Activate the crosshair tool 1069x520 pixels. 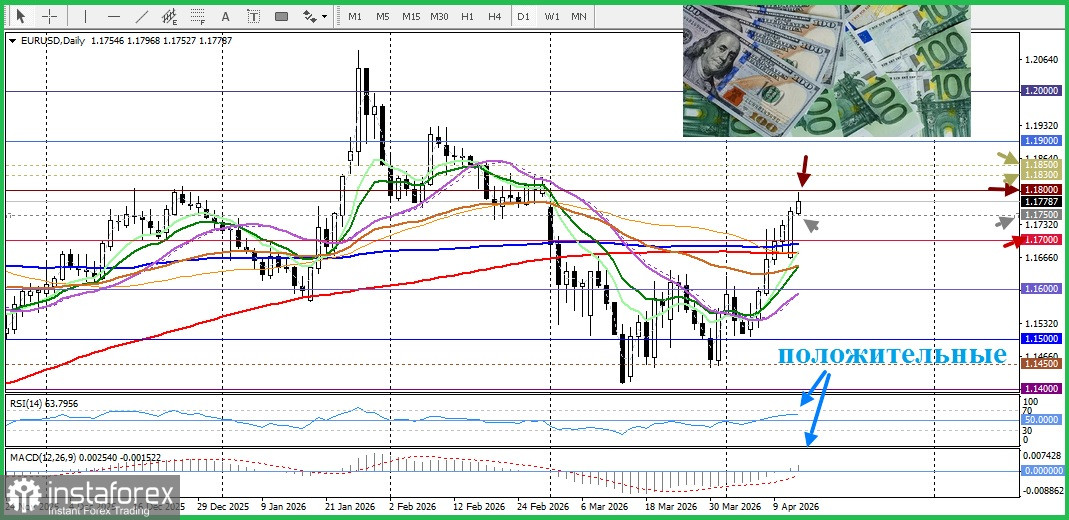50,16
